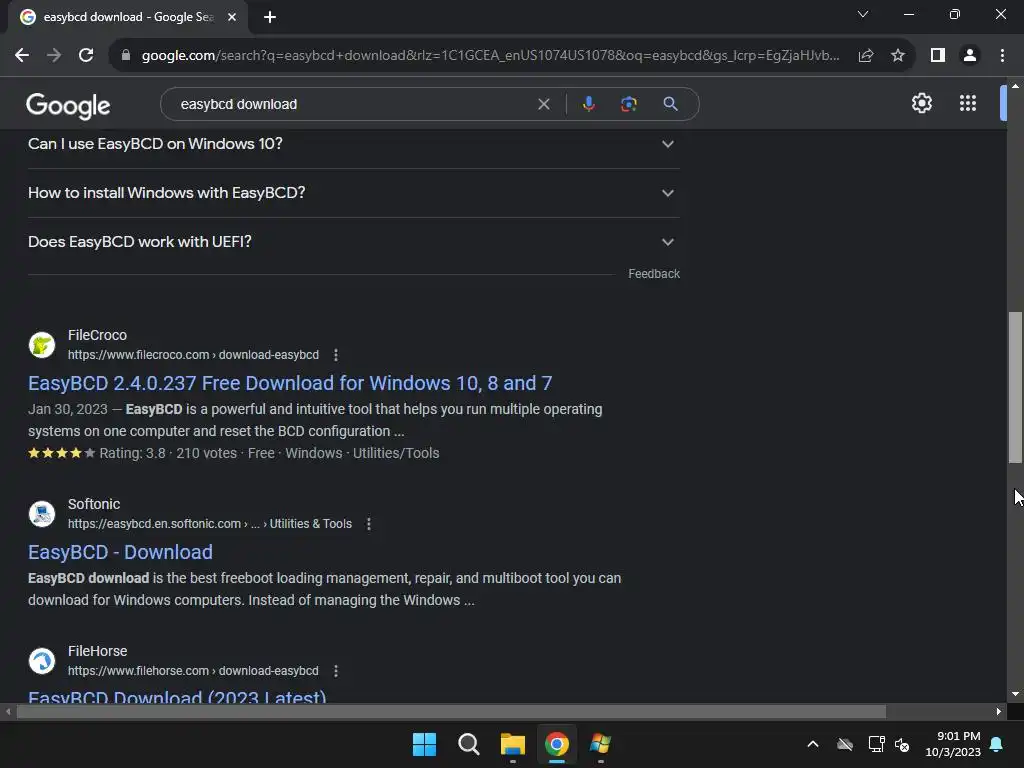Open the Softonic site favicon
The image size is (1024, 768).
(x=42, y=514)
